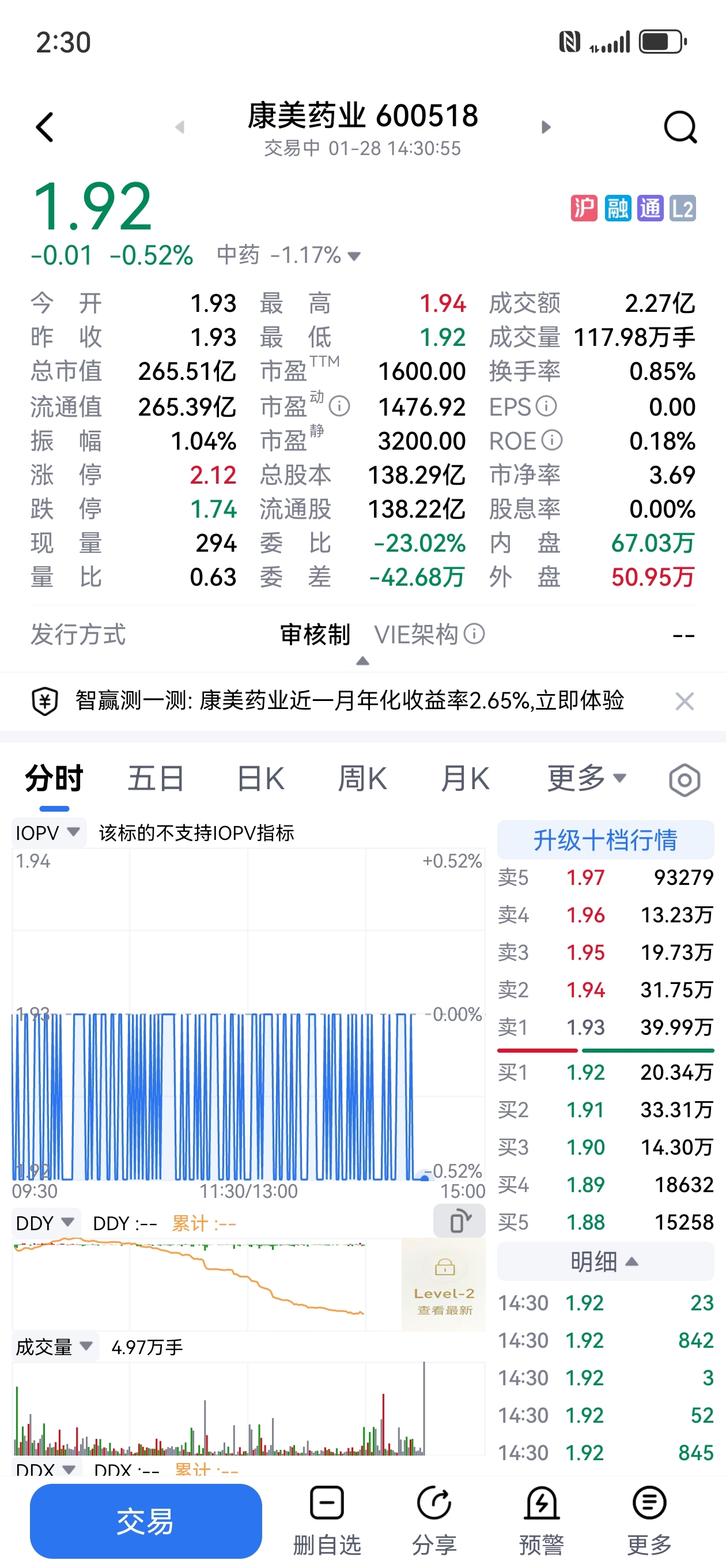This screenshot has height=1568, width=726.
Task: Tap 删自选 remove from watchlist icon
Action: pos(327,1520)
